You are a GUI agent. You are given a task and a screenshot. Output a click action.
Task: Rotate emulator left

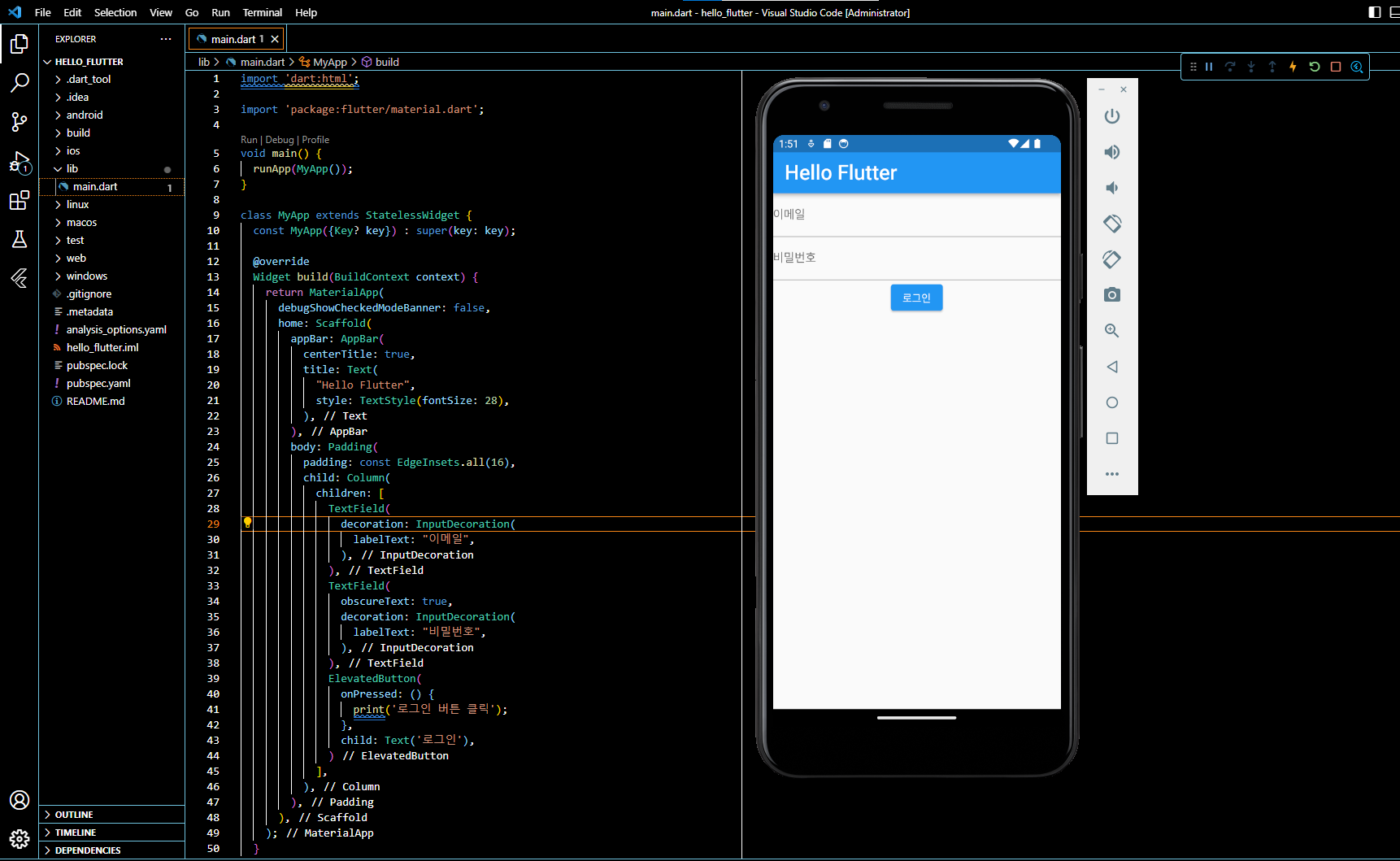click(1112, 224)
